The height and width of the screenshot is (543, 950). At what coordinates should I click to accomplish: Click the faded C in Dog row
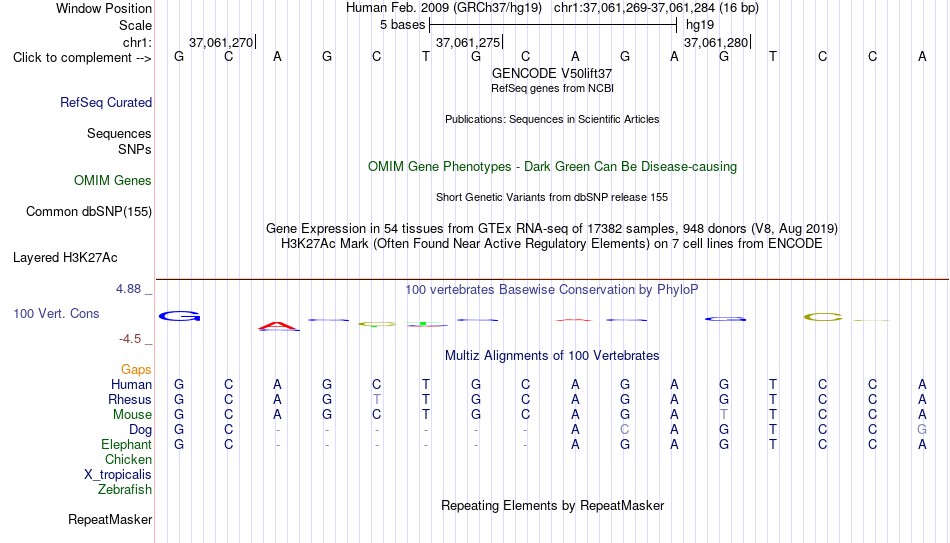625,430
